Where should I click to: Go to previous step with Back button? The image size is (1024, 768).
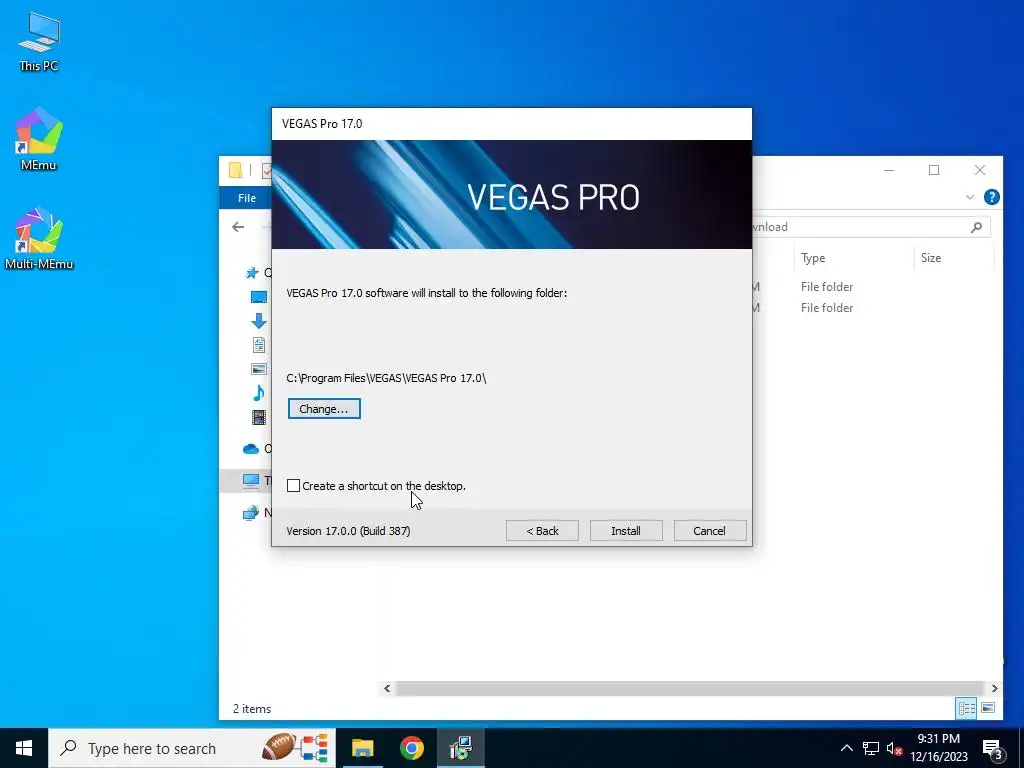pos(542,531)
